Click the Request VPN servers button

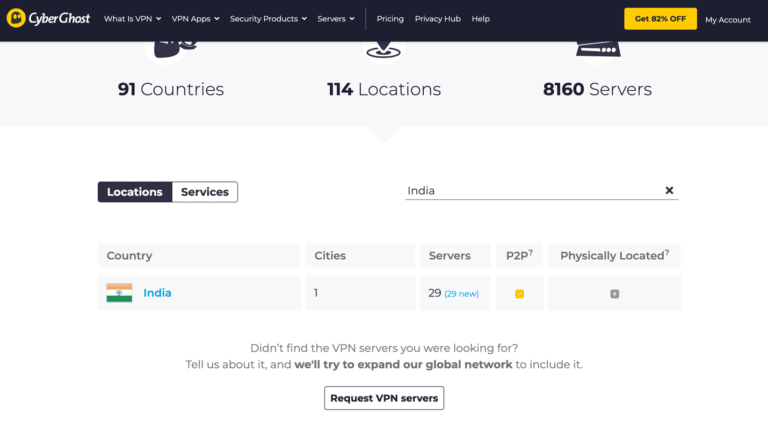pos(384,398)
